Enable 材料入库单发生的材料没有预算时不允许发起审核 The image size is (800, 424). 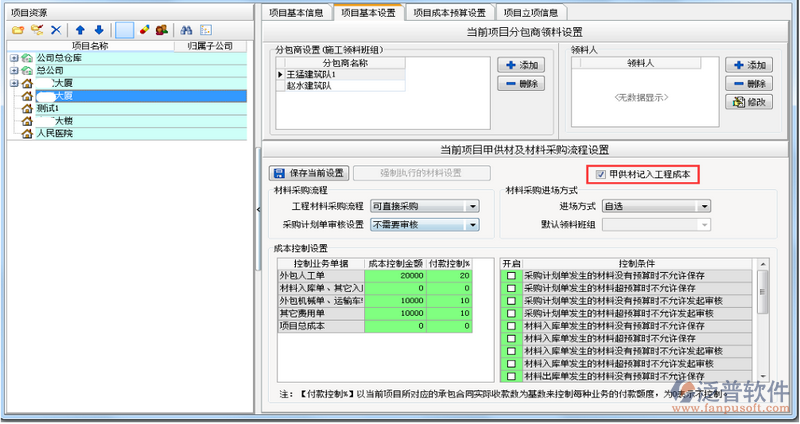511,351
